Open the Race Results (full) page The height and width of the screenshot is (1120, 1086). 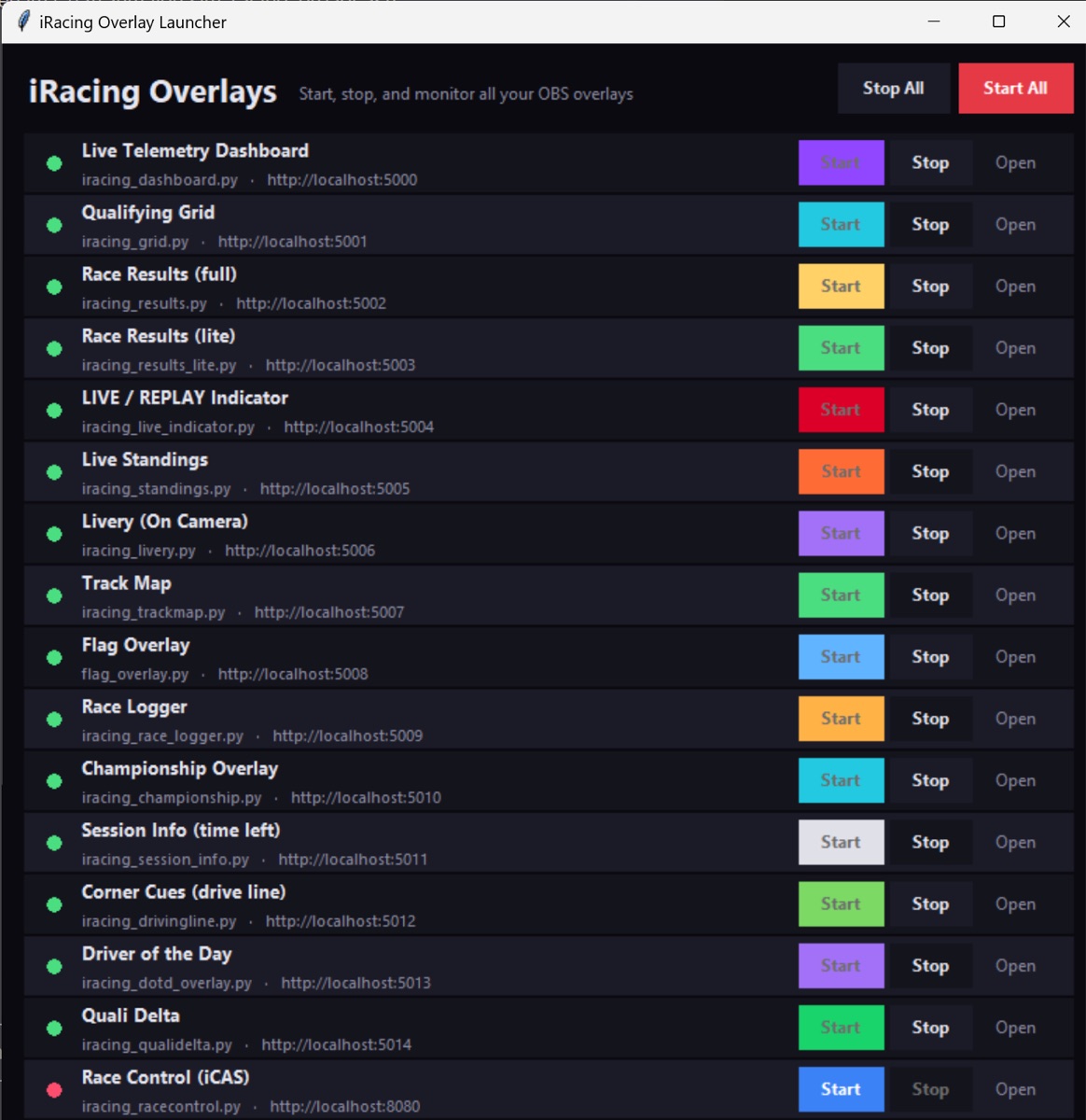click(x=1015, y=287)
